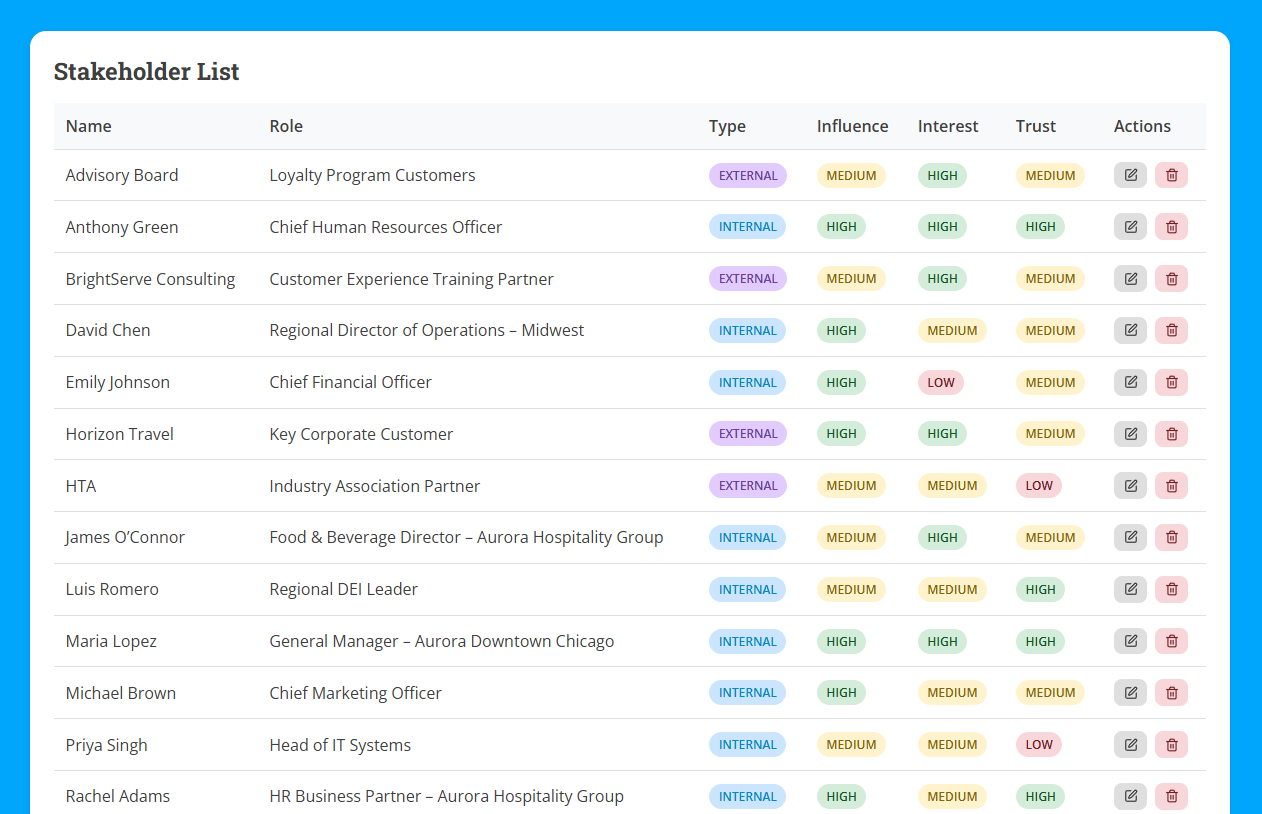Delete David Chen from the list
The image size is (1262, 814).
[1171, 330]
